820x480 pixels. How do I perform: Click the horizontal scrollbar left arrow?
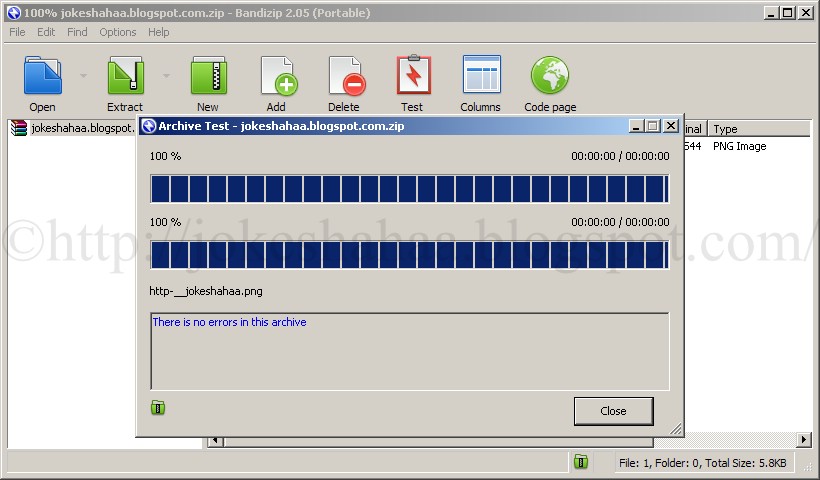tap(215, 440)
